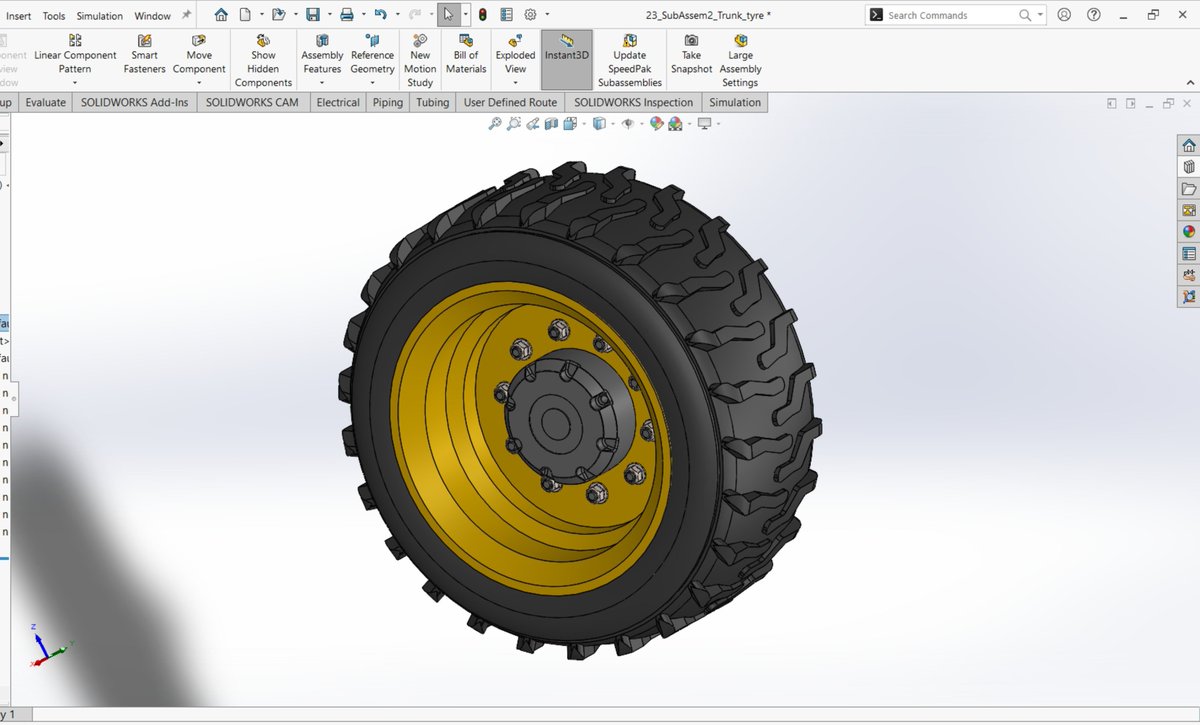Click Hide/Show Items eye icon

point(627,124)
